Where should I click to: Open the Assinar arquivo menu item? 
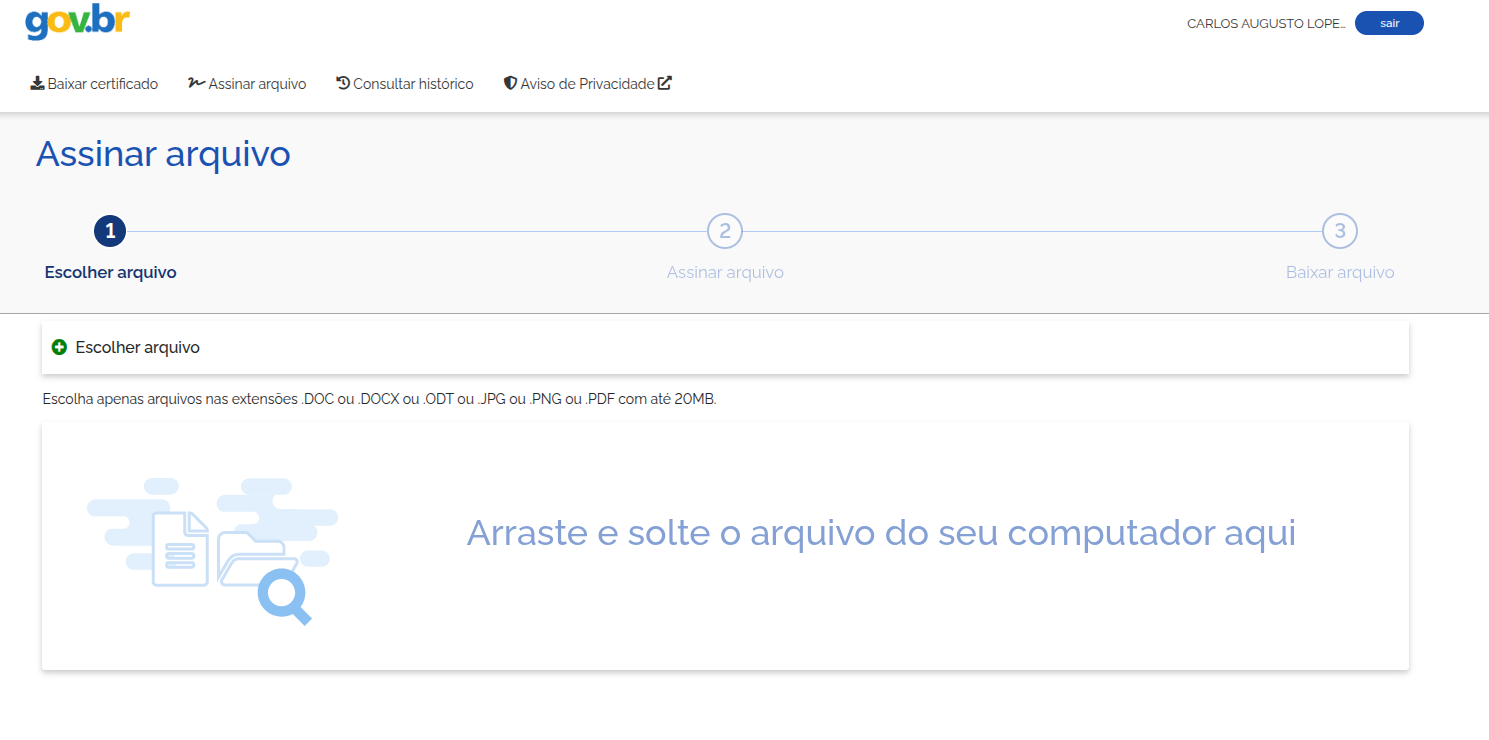tap(247, 84)
